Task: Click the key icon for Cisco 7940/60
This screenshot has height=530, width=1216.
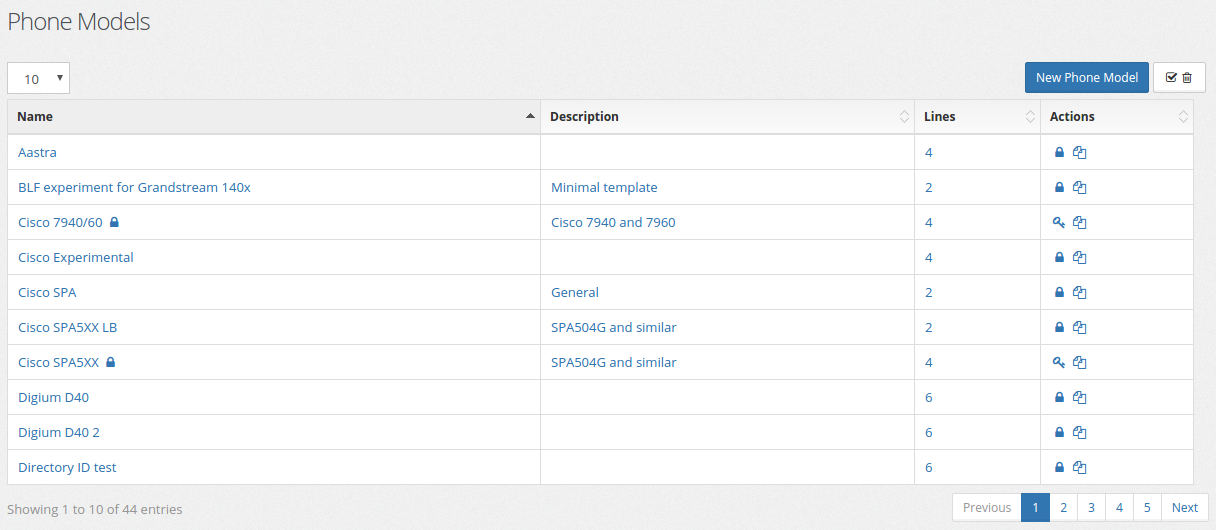Action: click(x=1059, y=223)
